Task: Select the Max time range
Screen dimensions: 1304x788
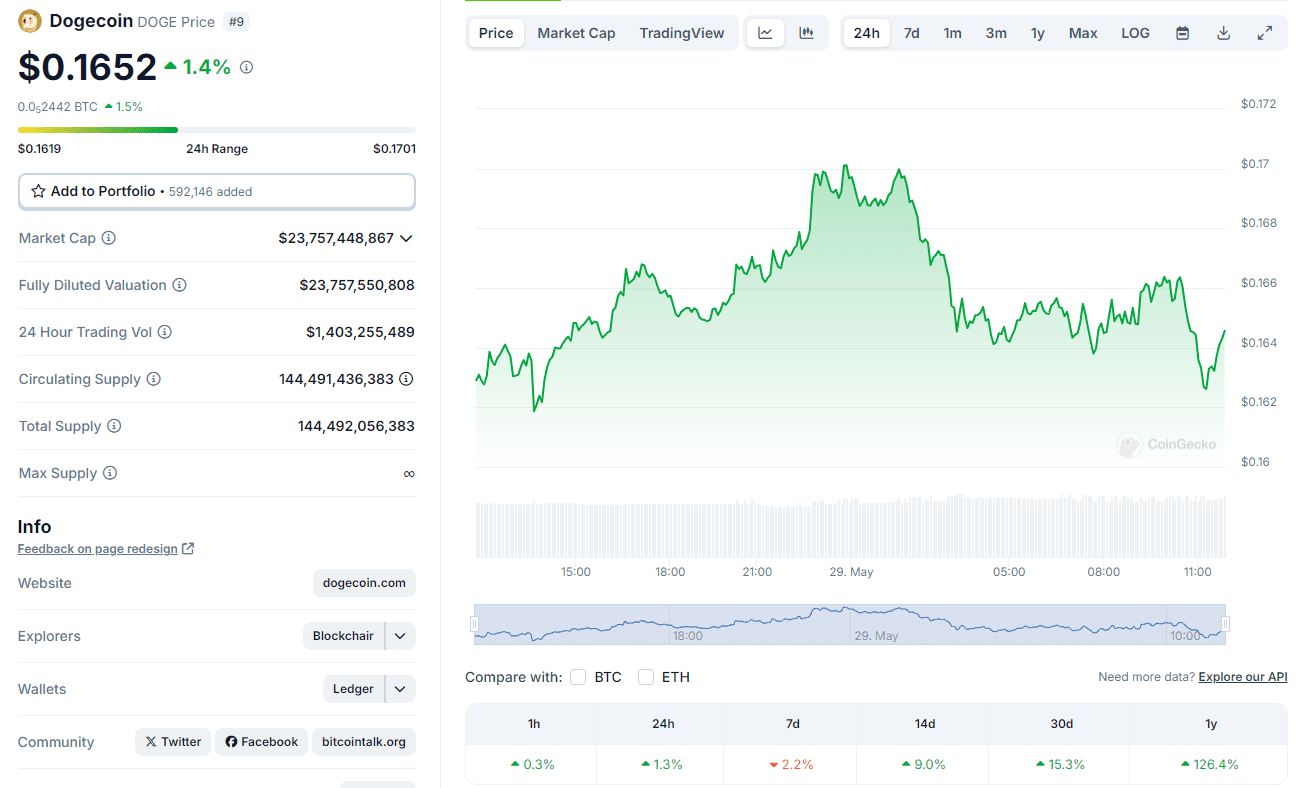Action: [x=1083, y=33]
